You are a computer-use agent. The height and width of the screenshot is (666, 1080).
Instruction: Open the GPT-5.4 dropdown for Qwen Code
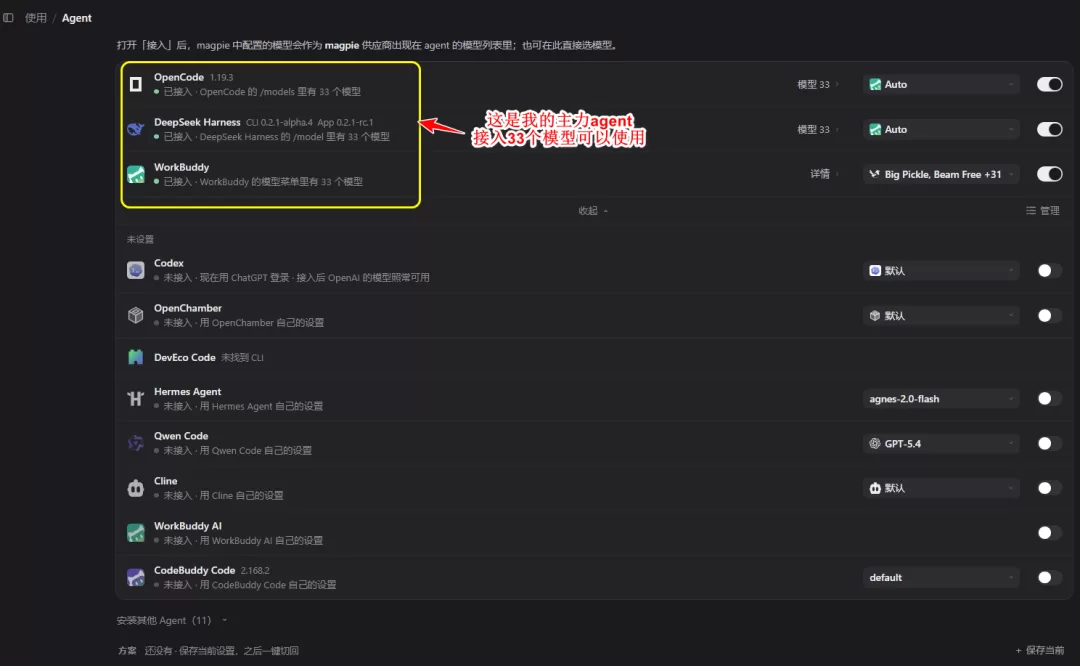click(941, 444)
